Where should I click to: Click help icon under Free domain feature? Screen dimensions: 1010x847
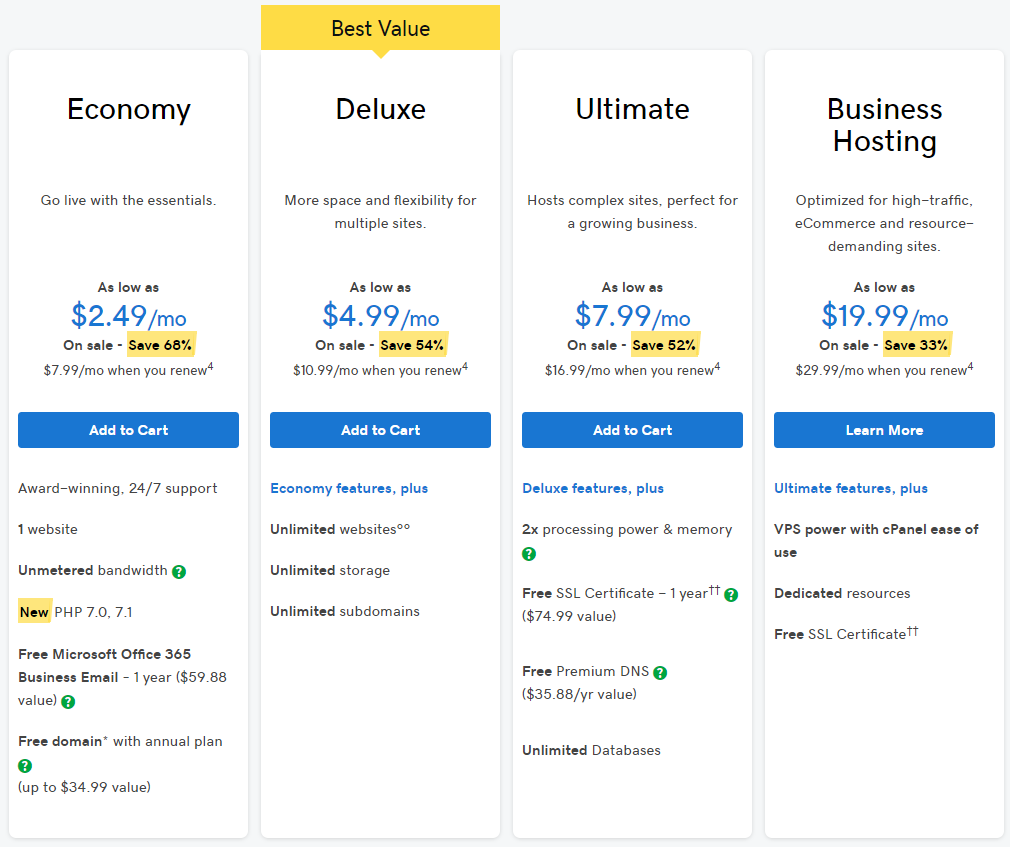click(25, 765)
